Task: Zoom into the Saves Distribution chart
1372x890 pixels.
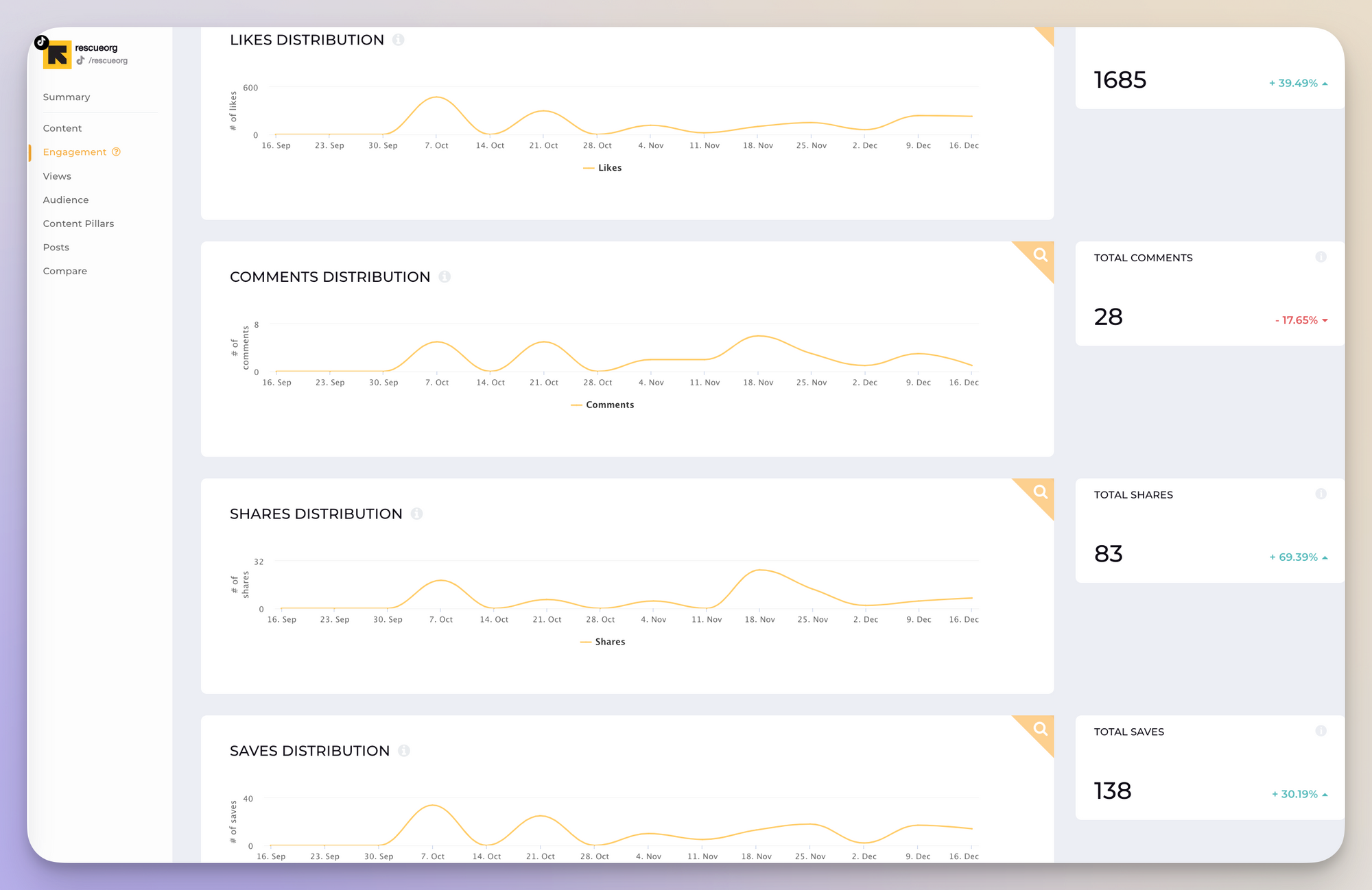Action: point(1040,730)
